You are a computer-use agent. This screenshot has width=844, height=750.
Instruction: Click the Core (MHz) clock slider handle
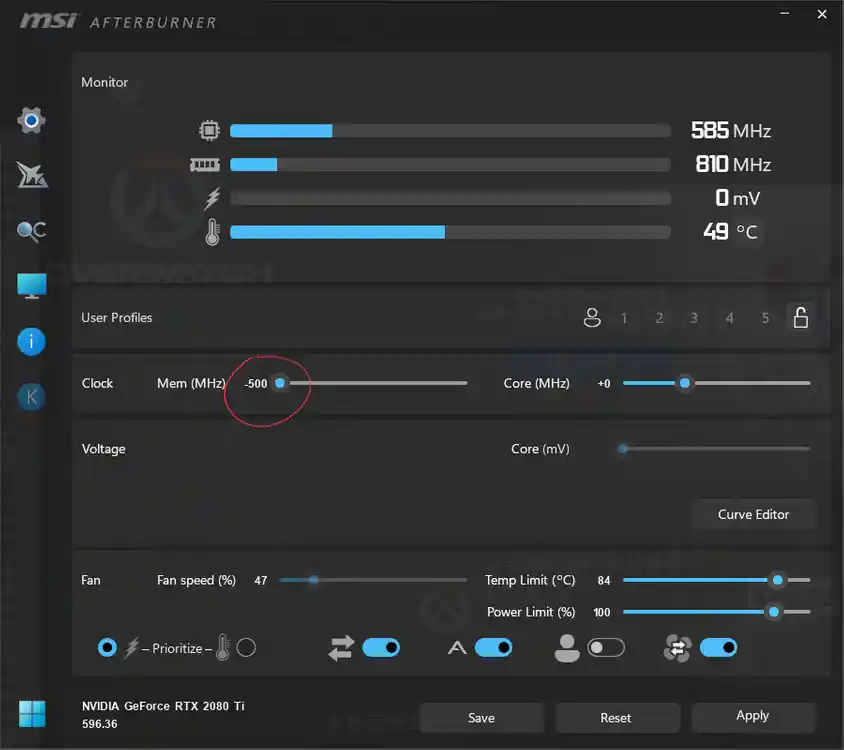tap(685, 383)
